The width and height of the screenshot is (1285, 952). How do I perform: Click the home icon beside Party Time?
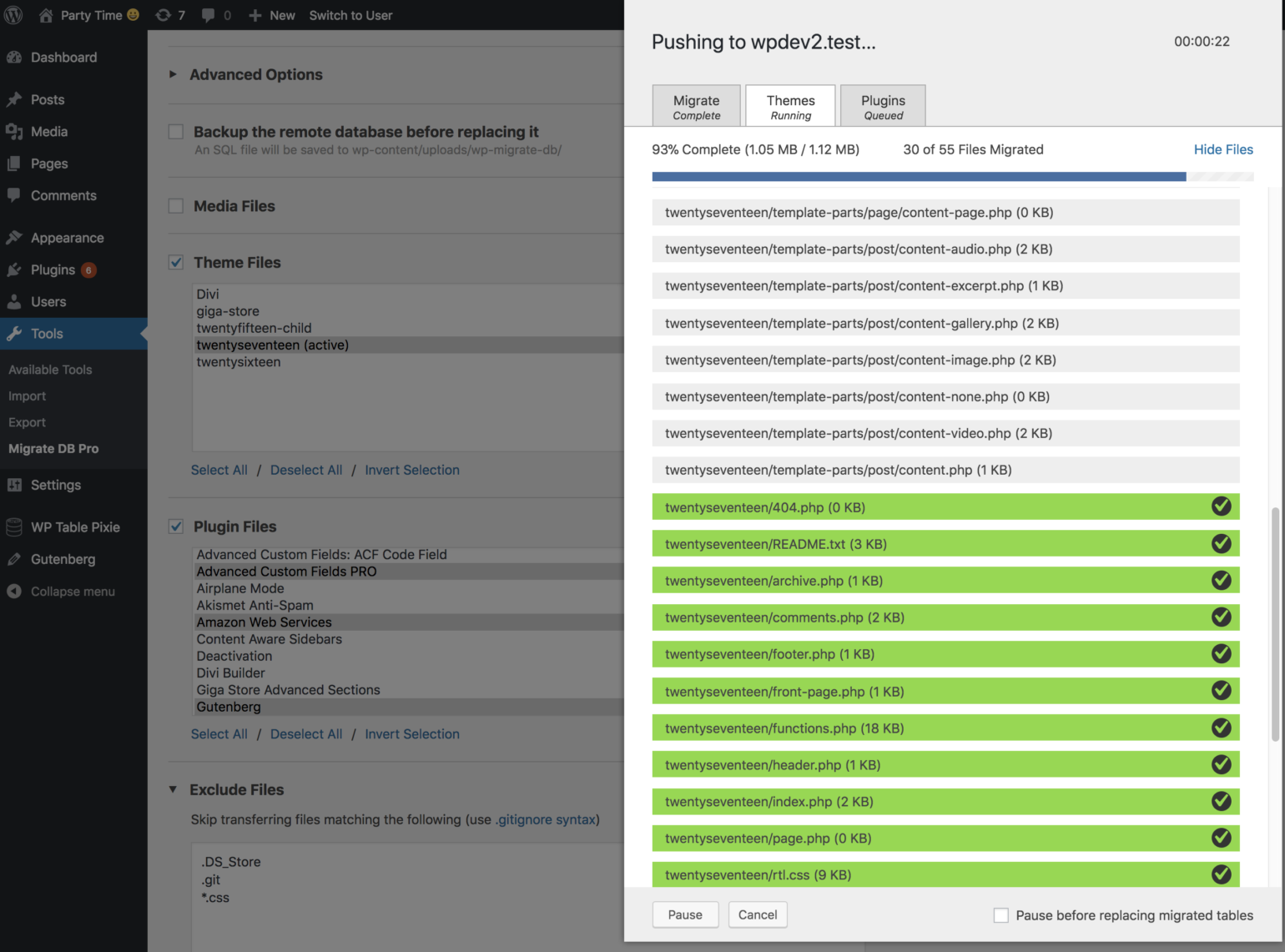[46, 15]
